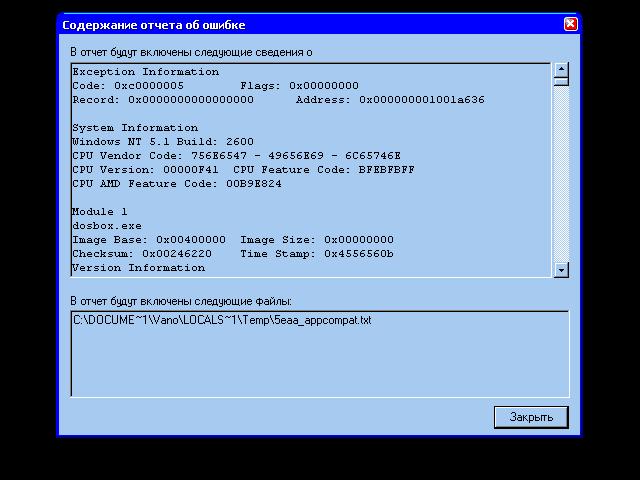Screen dimensions: 640x480
Task: Click the scrollbar down arrow in report details
Action: click(x=561, y=270)
